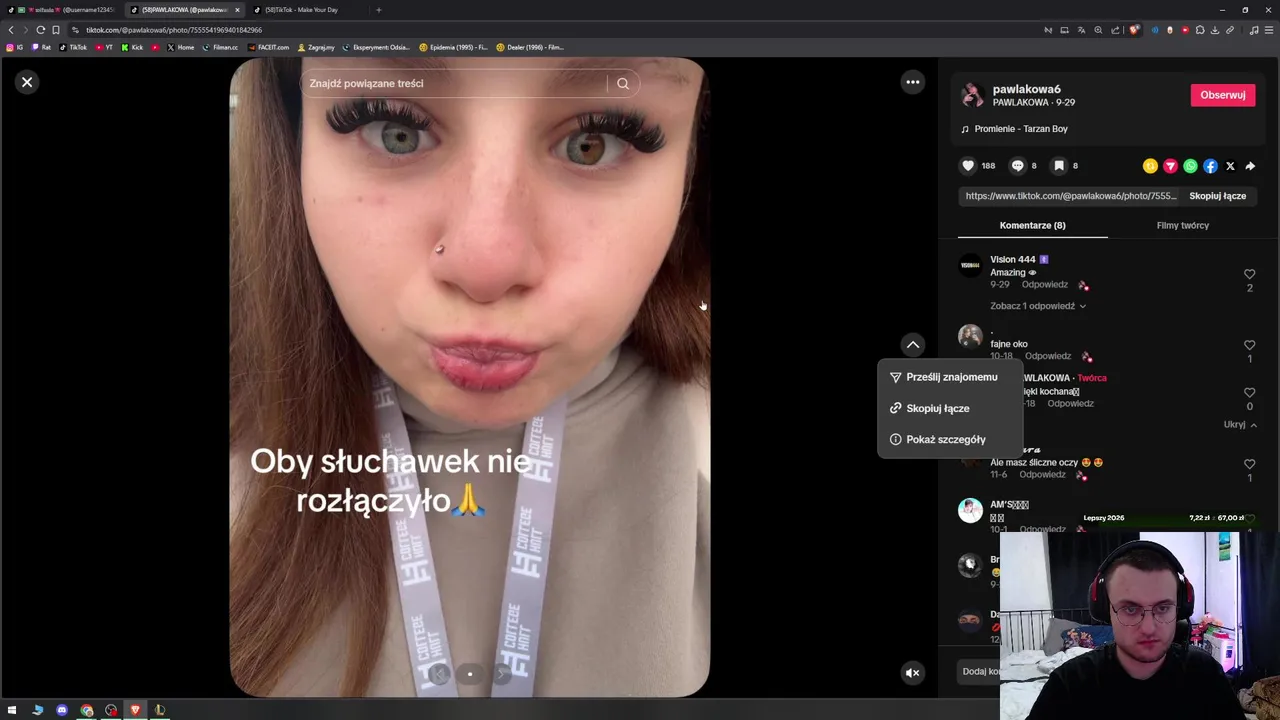Screen dimensions: 1280x720
Task: Share the post via X icon
Action: (x=1230, y=166)
